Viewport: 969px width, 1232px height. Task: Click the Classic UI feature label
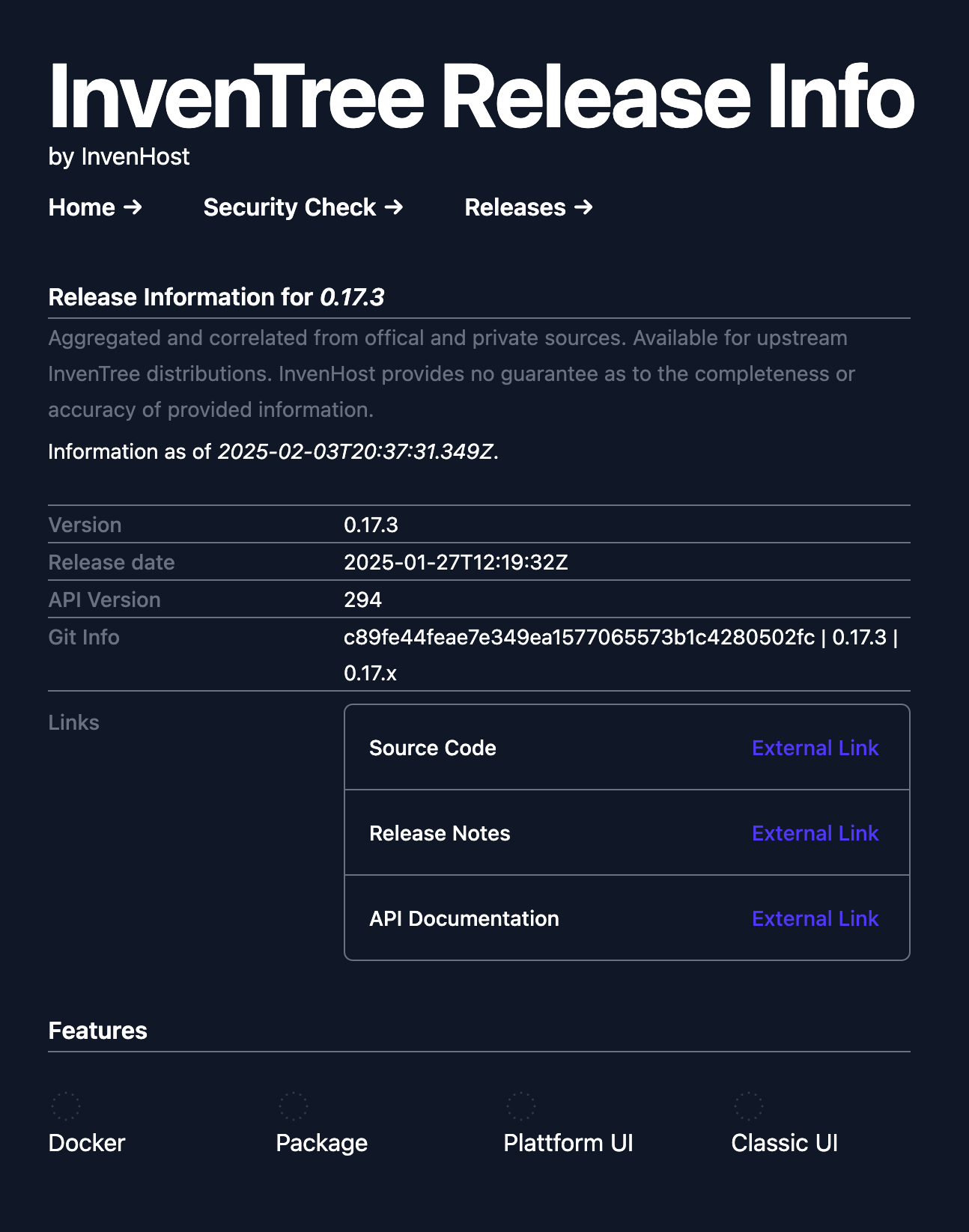pos(785,1143)
